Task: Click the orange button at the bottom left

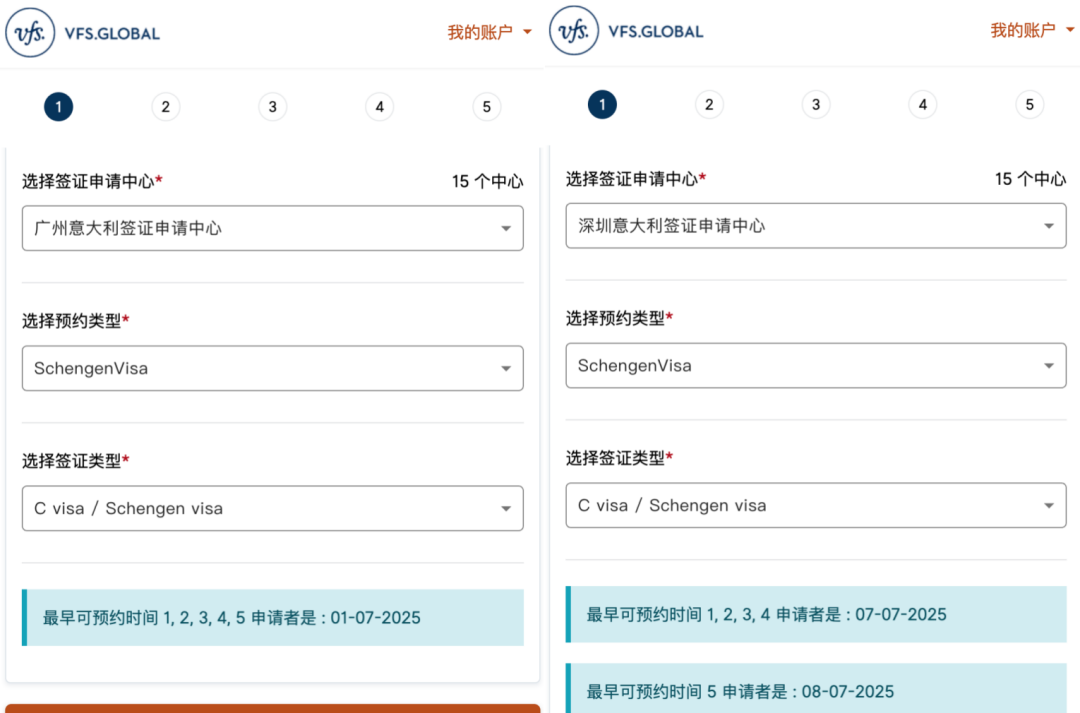Action: click(273, 709)
